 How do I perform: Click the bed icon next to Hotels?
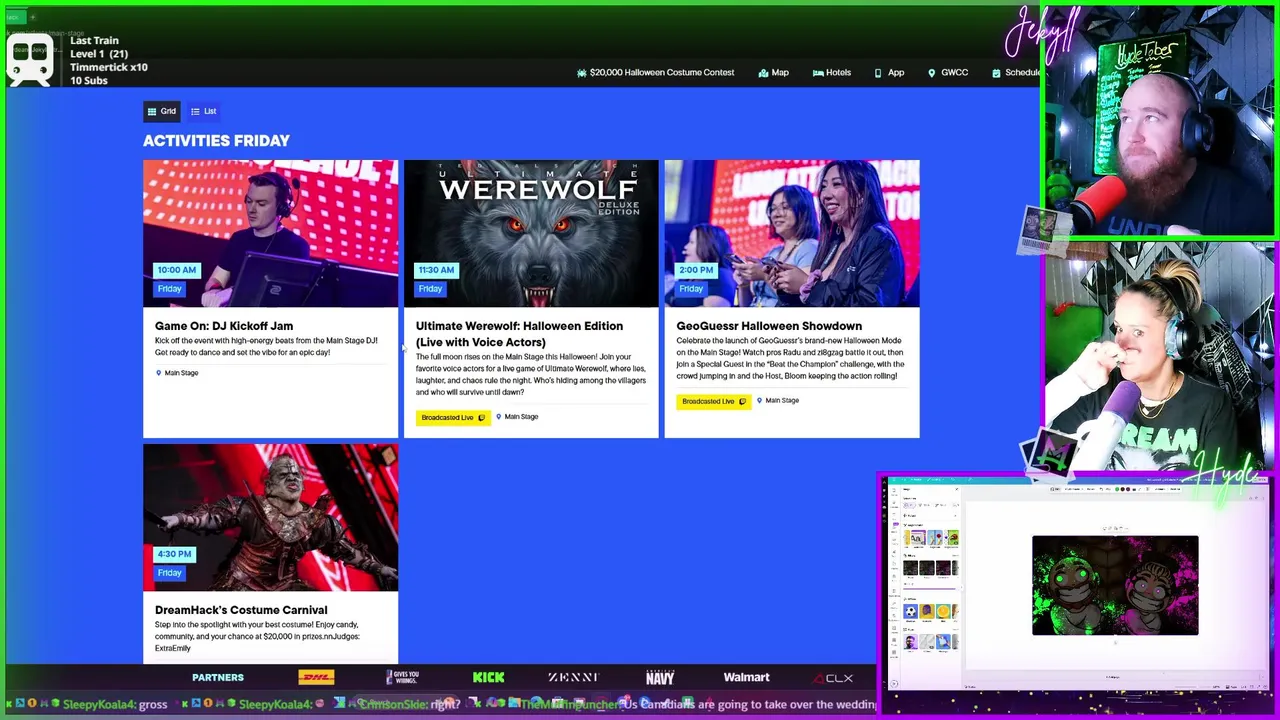[818, 73]
